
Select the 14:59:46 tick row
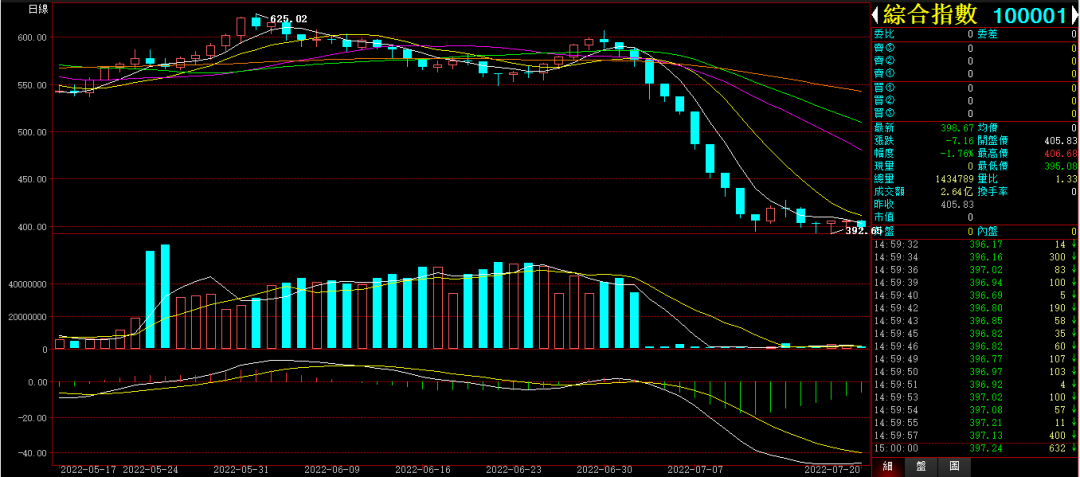pos(975,346)
